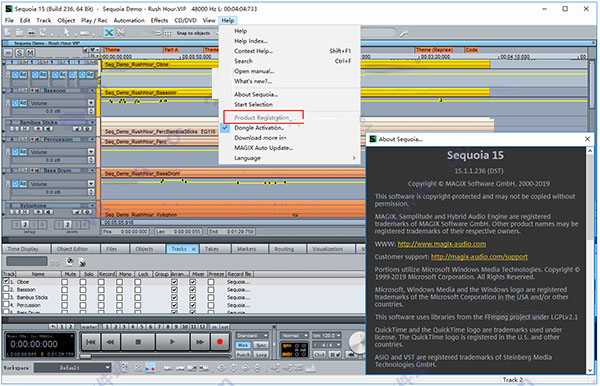Open the Workspace Default dropdown
Screen dimensions: 600x386
coord(72,368)
